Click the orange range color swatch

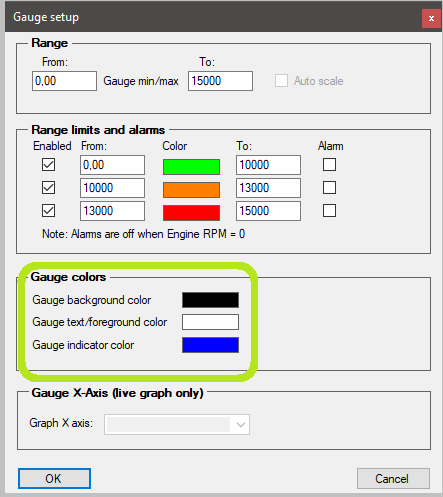click(191, 190)
